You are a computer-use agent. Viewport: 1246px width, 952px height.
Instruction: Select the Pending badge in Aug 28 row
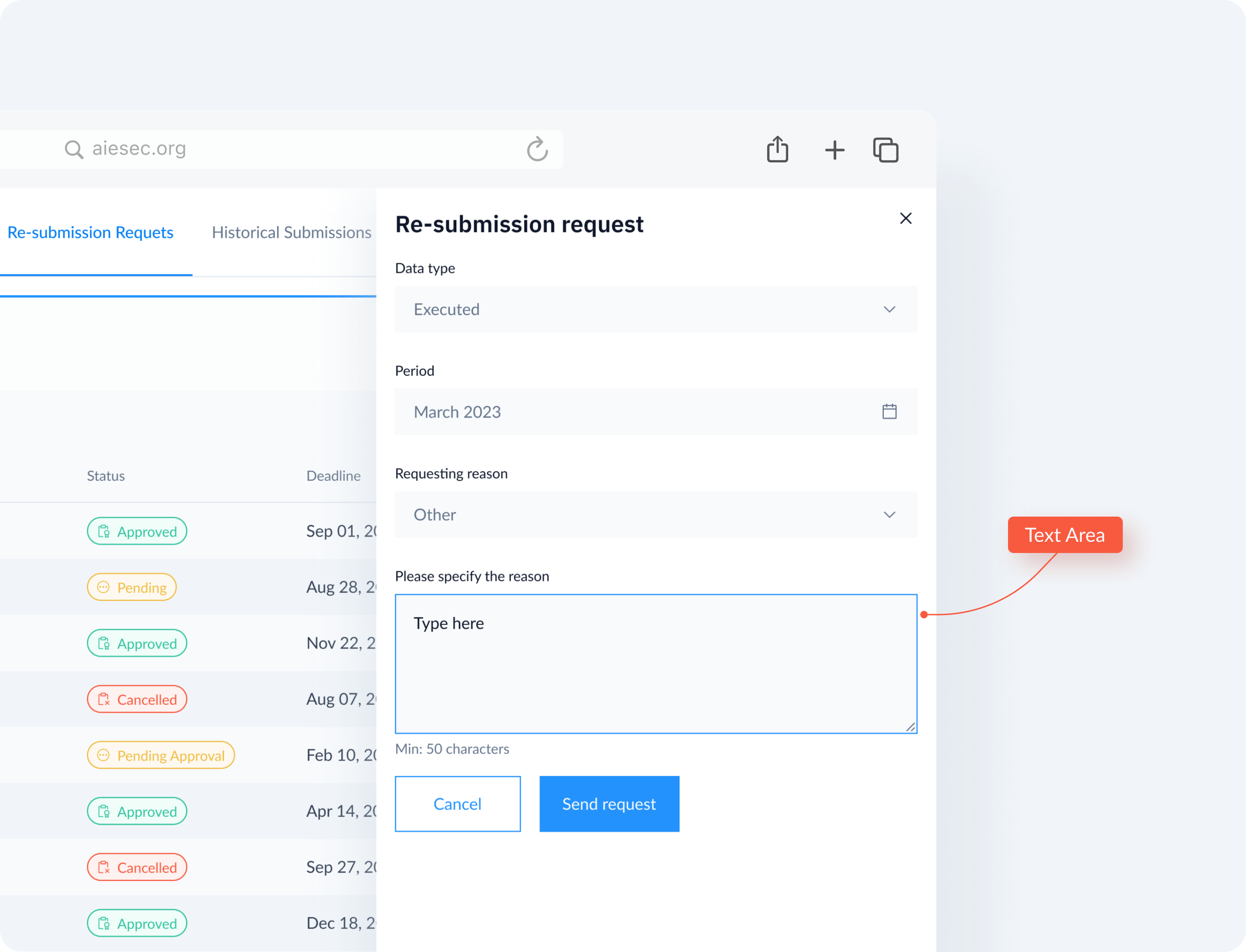(132, 587)
